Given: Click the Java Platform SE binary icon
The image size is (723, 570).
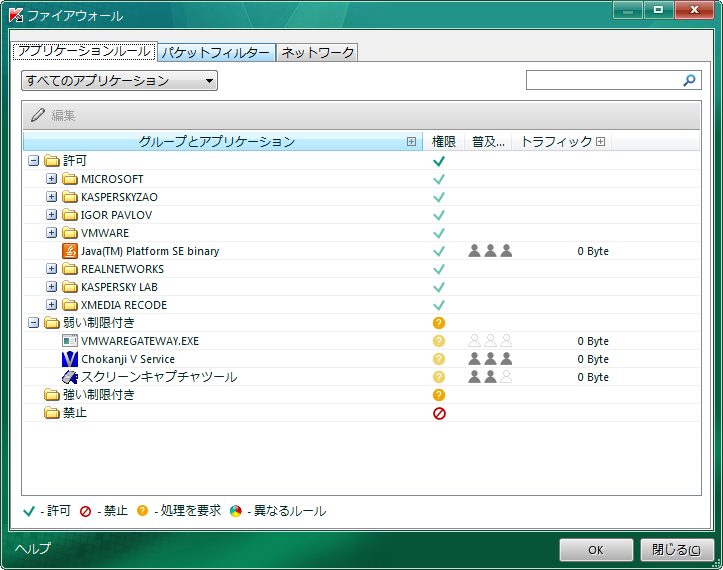Looking at the screenshot, I should [x=70, y=251].
